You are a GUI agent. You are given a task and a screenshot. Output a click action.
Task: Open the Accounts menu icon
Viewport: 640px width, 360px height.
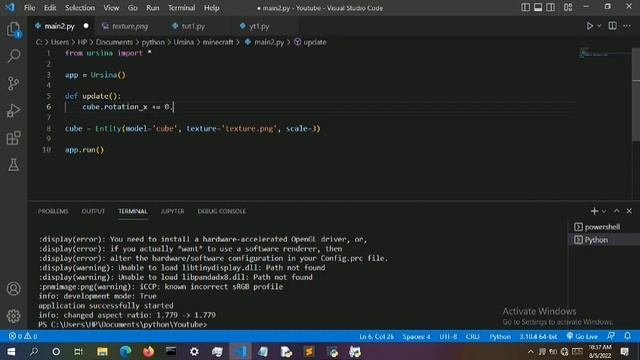tap(13, 289)
